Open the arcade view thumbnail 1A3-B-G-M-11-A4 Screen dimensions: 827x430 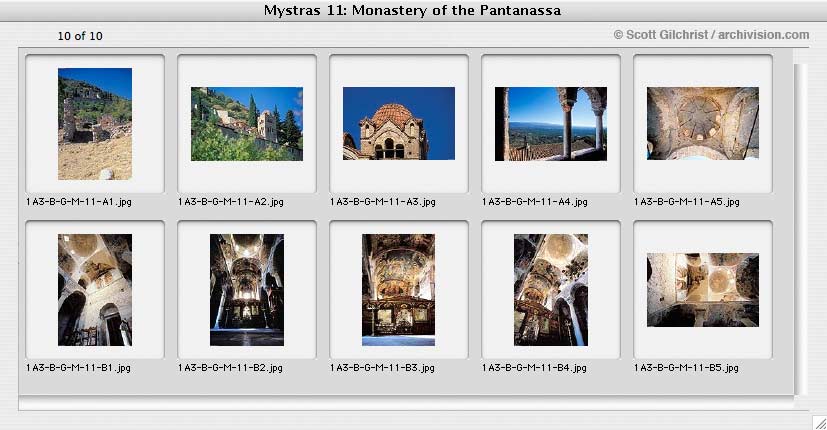pyautogui.click(x=551, y=124)
